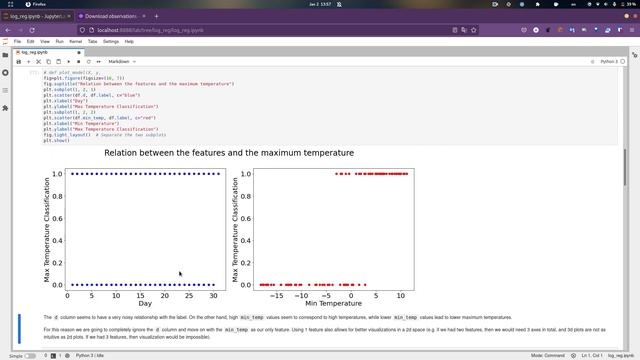This screenshot has height=360, width=640.
Task: Open the Run menu
Action: pyautogui.click(x=60, y=42)
